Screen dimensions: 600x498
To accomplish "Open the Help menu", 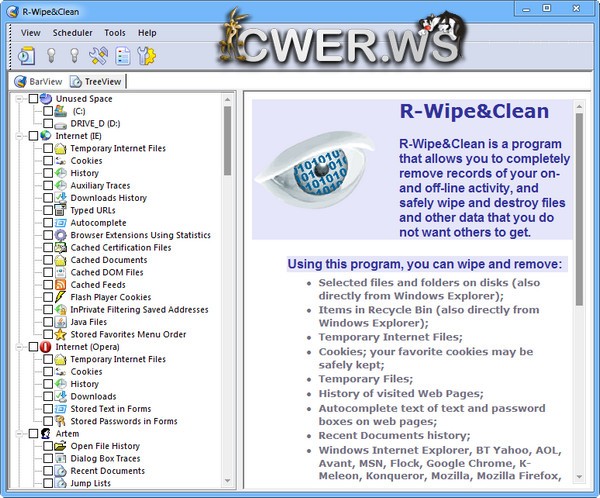I will [x=147, y=33].
